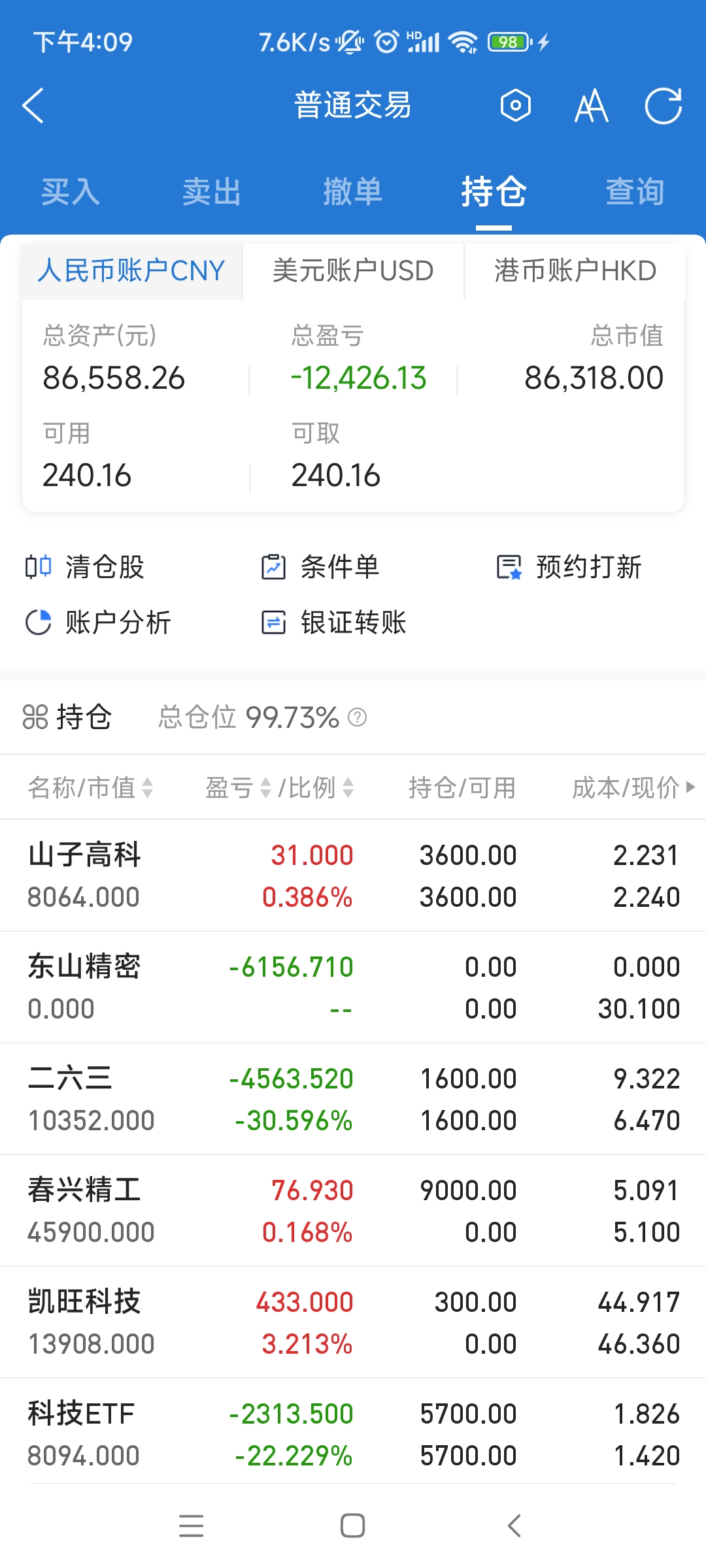Tap the back arrow in the header
Screen dimensions: 706x1568
(34, 106)
